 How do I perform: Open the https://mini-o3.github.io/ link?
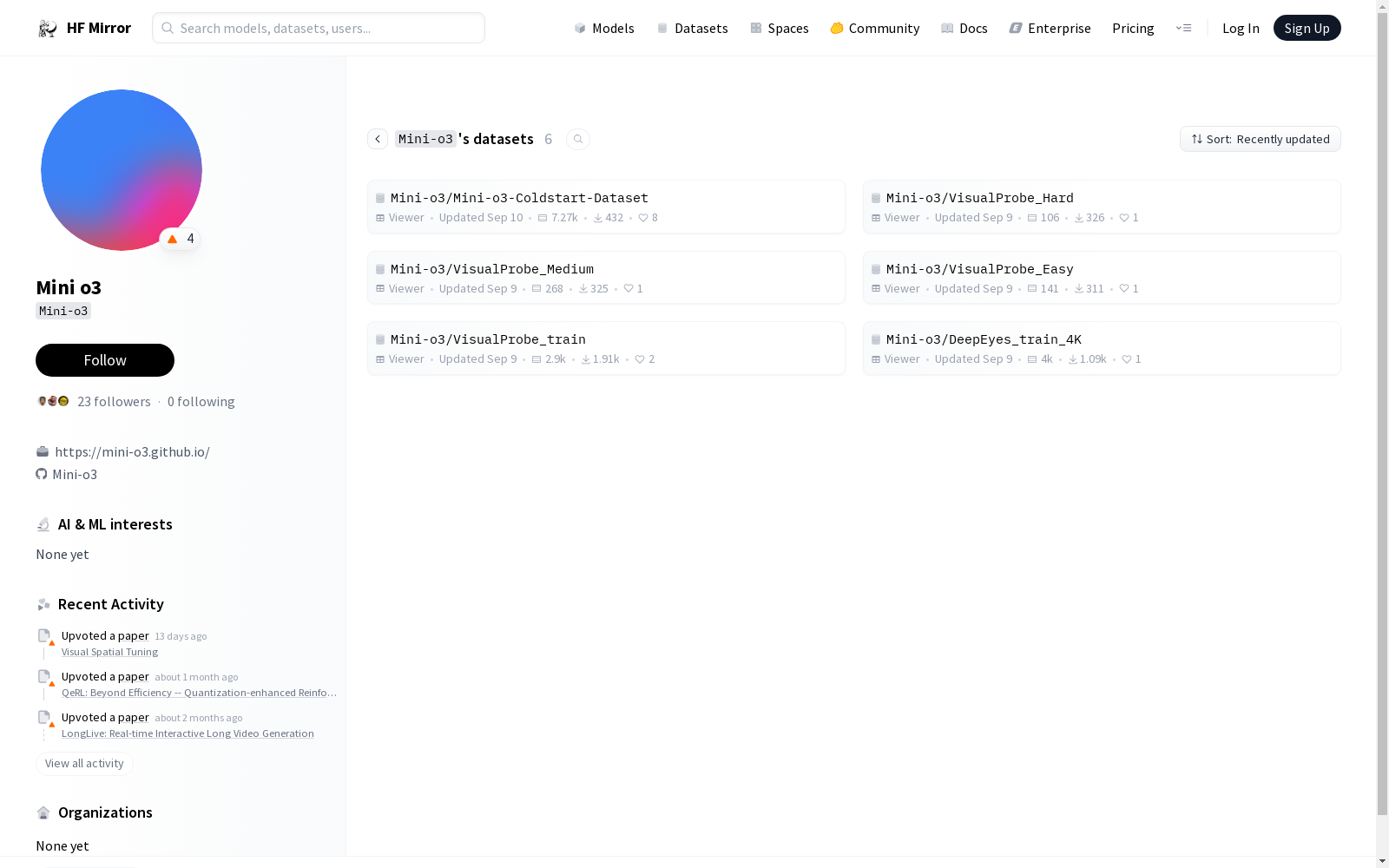132,451
